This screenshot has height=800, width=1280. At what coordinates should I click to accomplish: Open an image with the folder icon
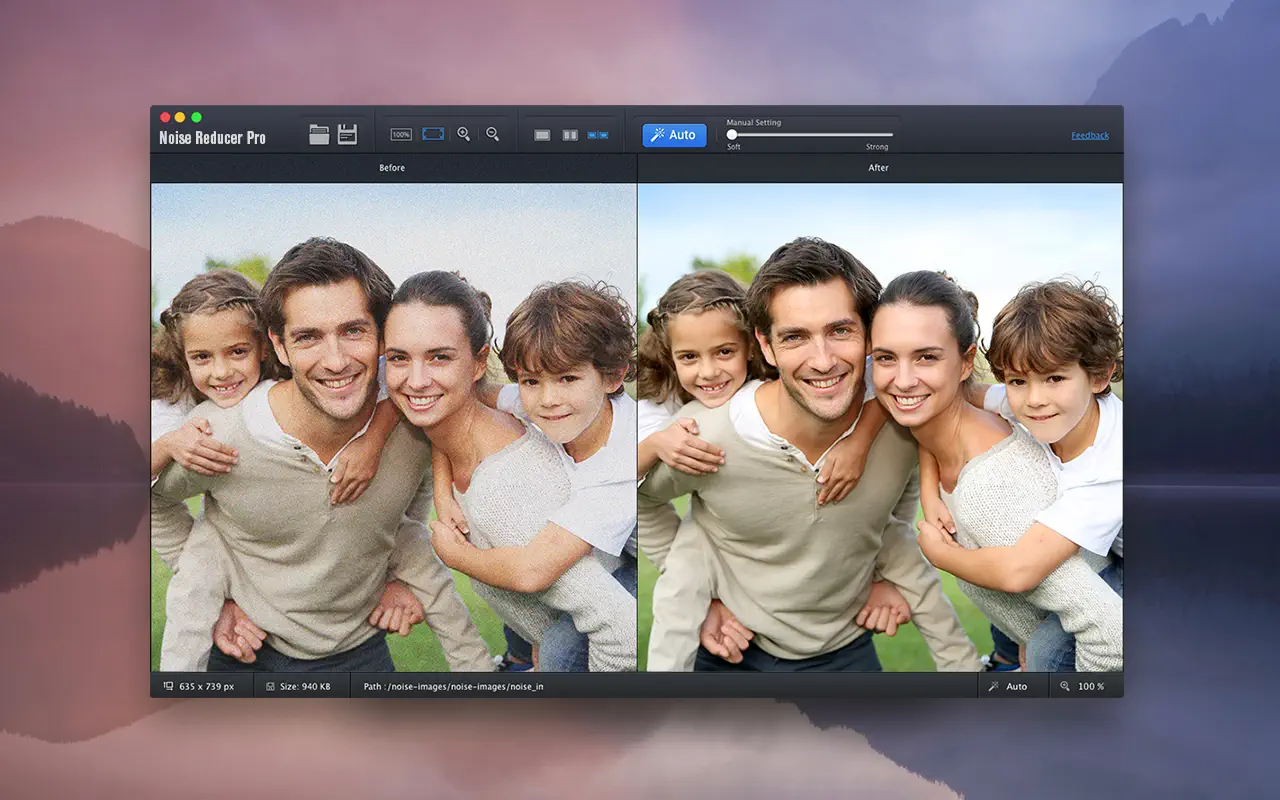tap(319, 134)
